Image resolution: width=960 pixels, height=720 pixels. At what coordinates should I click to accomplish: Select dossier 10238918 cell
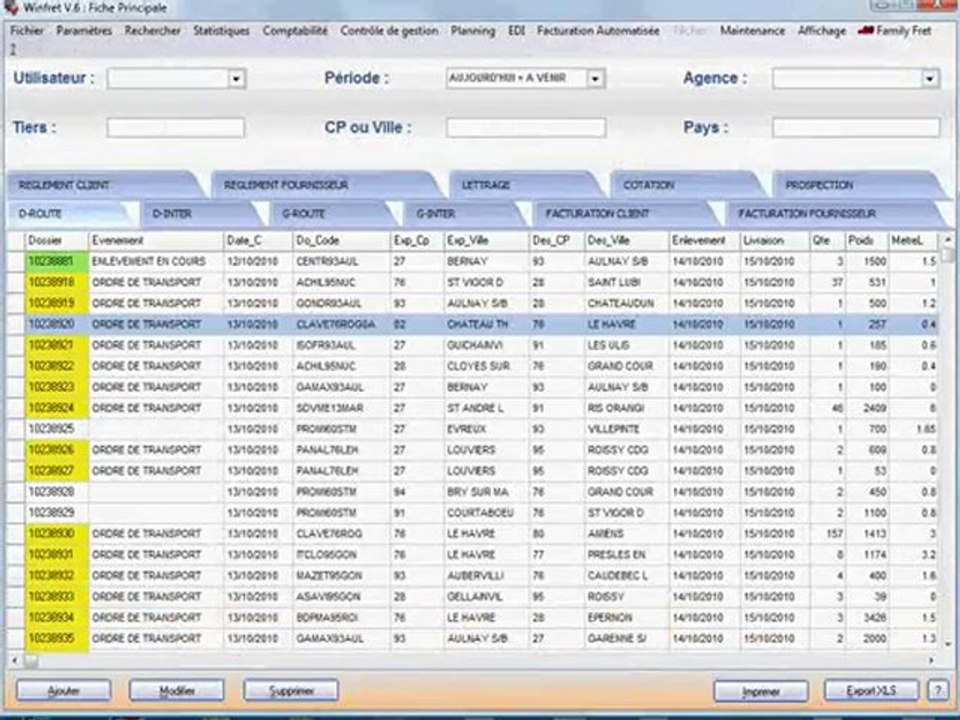tap(57, 282)
